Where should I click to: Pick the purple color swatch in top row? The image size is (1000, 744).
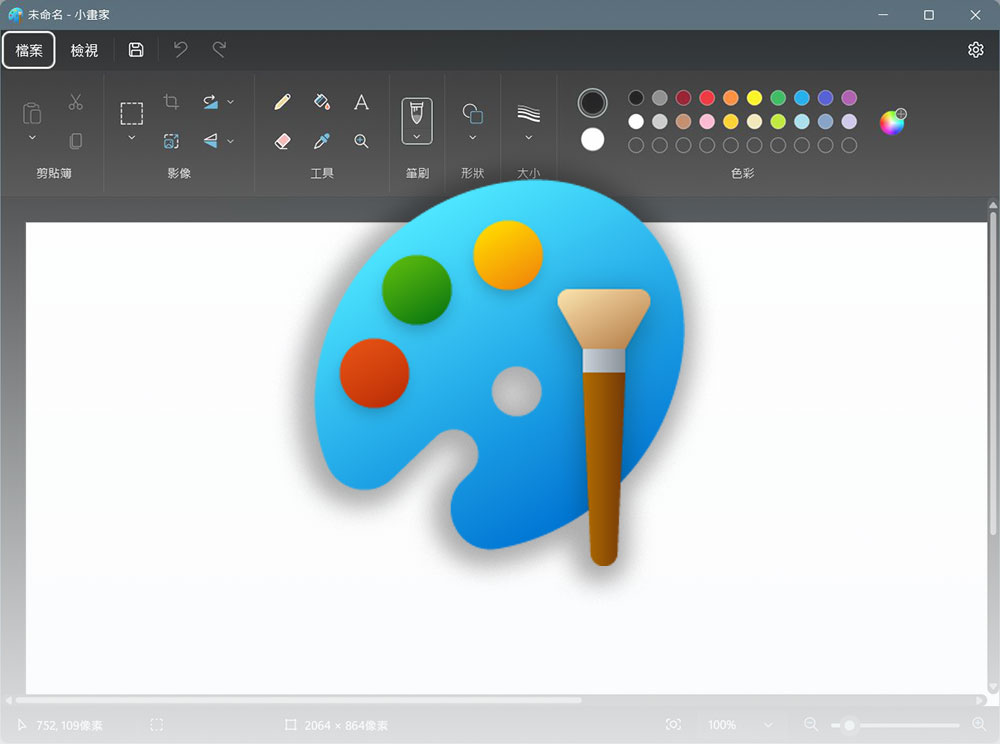pos(849,98)
